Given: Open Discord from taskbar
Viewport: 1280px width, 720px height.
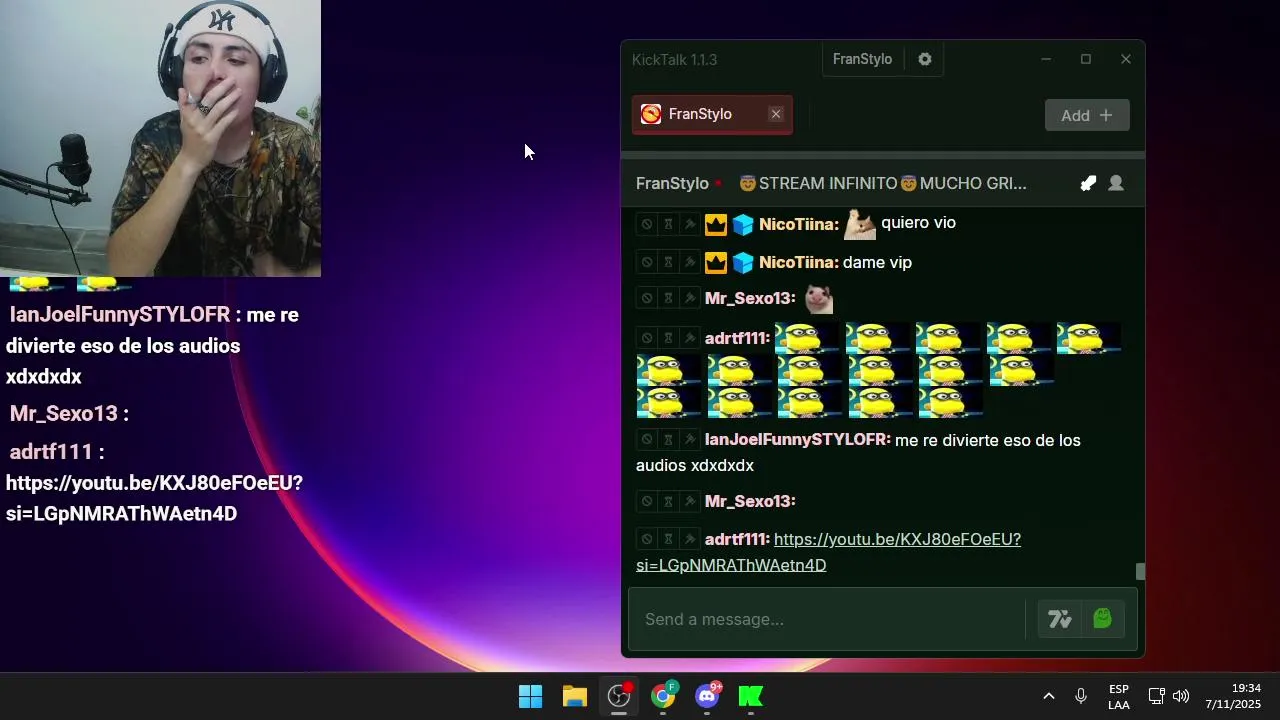Looking at the screenshot, I should pyautogui.click(x=707, y=696).
